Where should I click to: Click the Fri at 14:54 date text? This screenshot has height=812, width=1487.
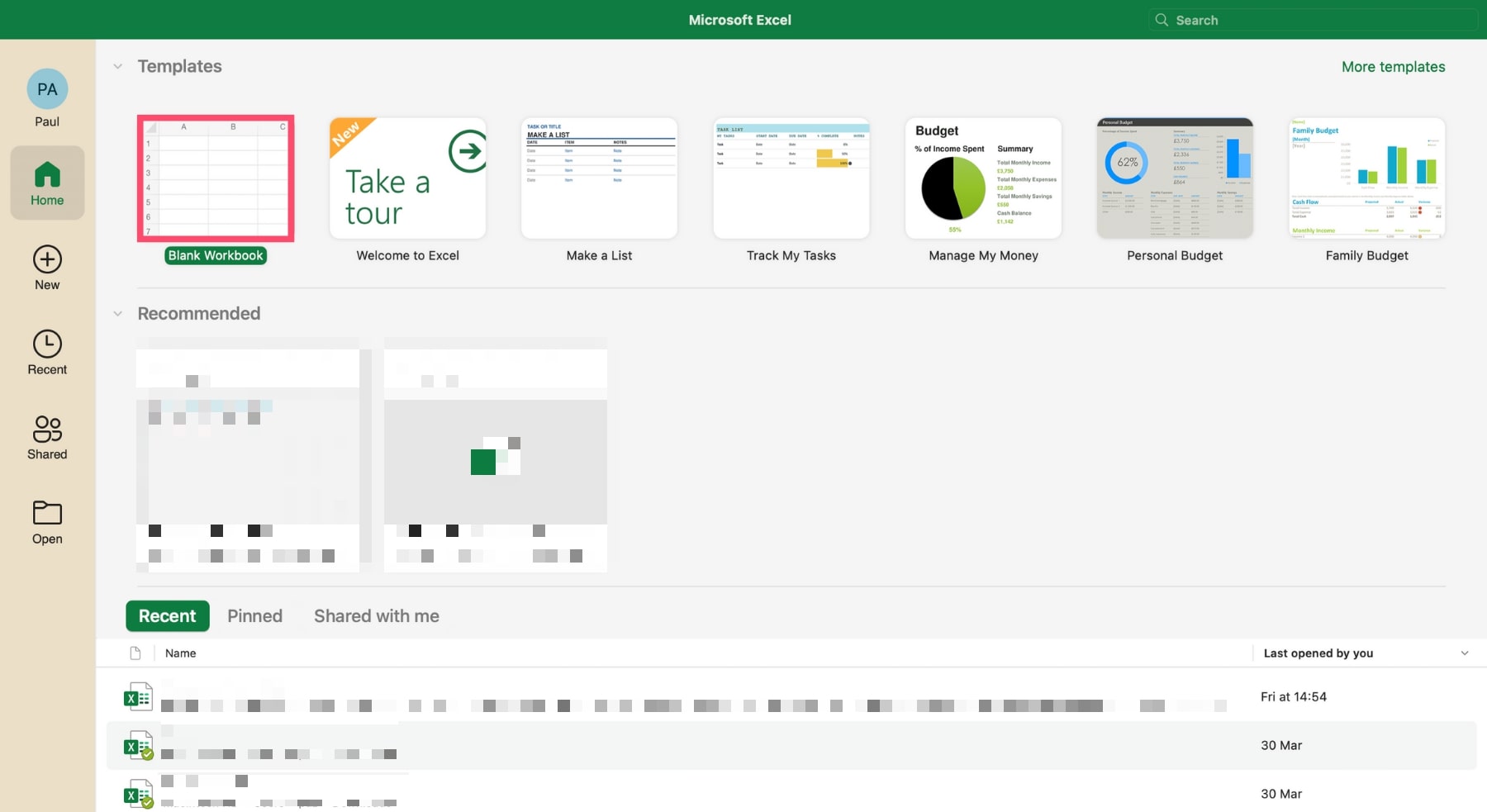pos(1294,697)
